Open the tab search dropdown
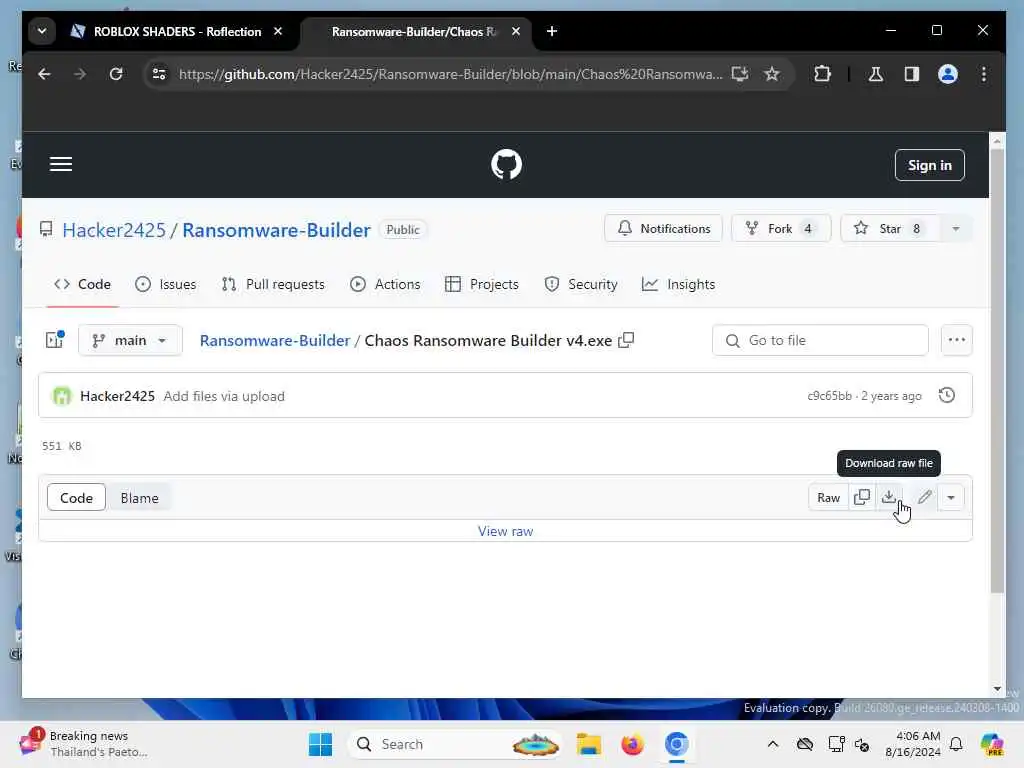Screen dimensions: 1024x768 pos(42,31)
